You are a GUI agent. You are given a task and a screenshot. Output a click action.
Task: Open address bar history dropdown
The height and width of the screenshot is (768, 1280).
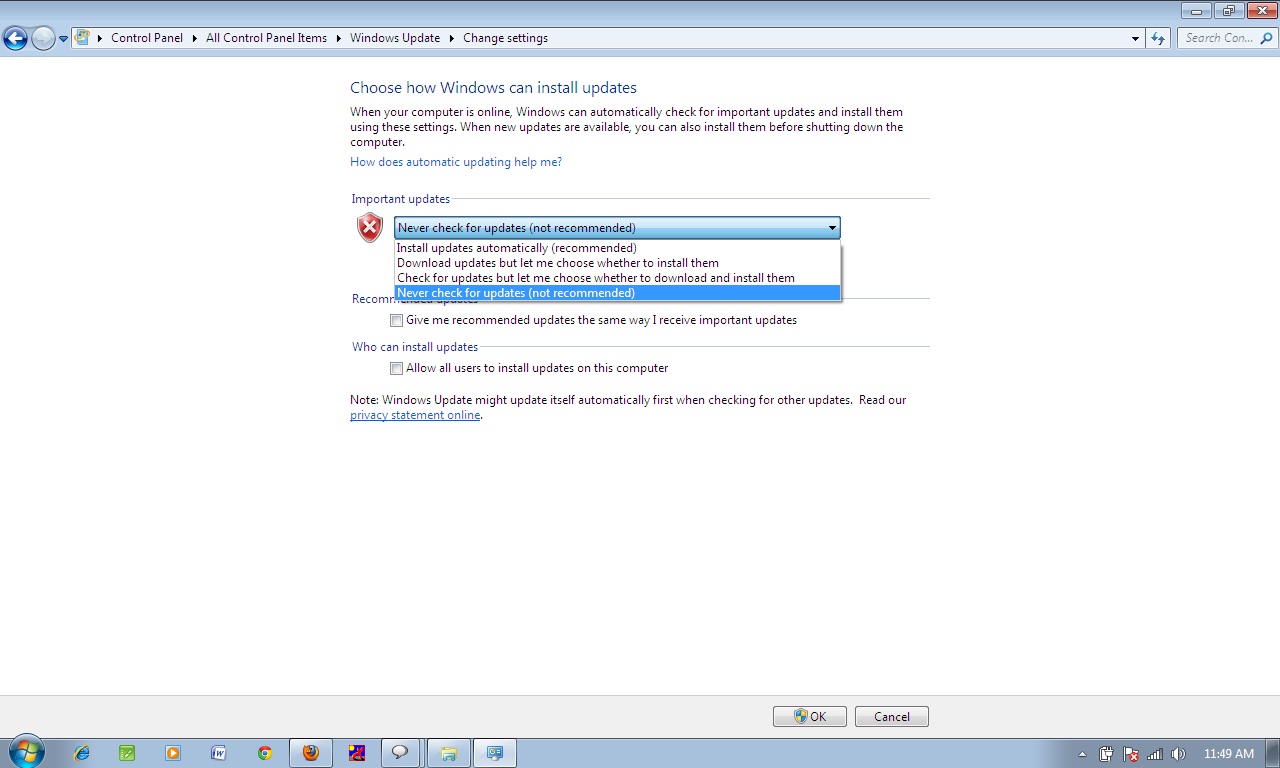click(x=1135, y=38)
